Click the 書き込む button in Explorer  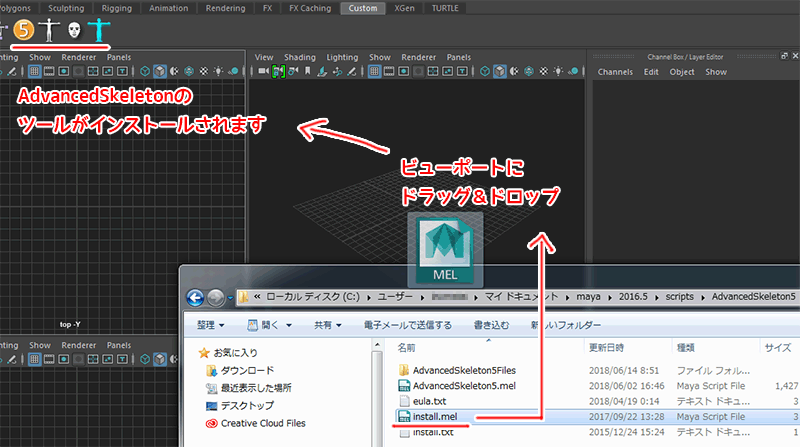tap(493, 325)
